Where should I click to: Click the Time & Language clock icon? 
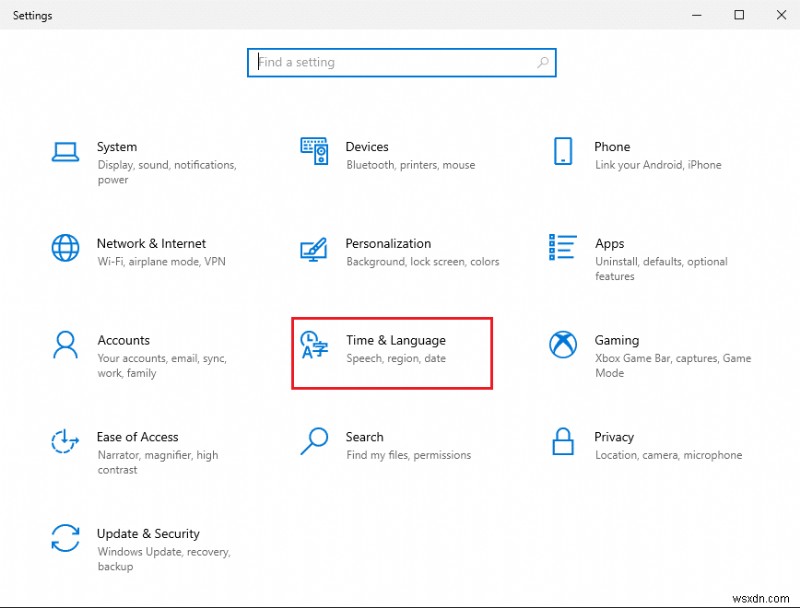click(x=312, y=344)
